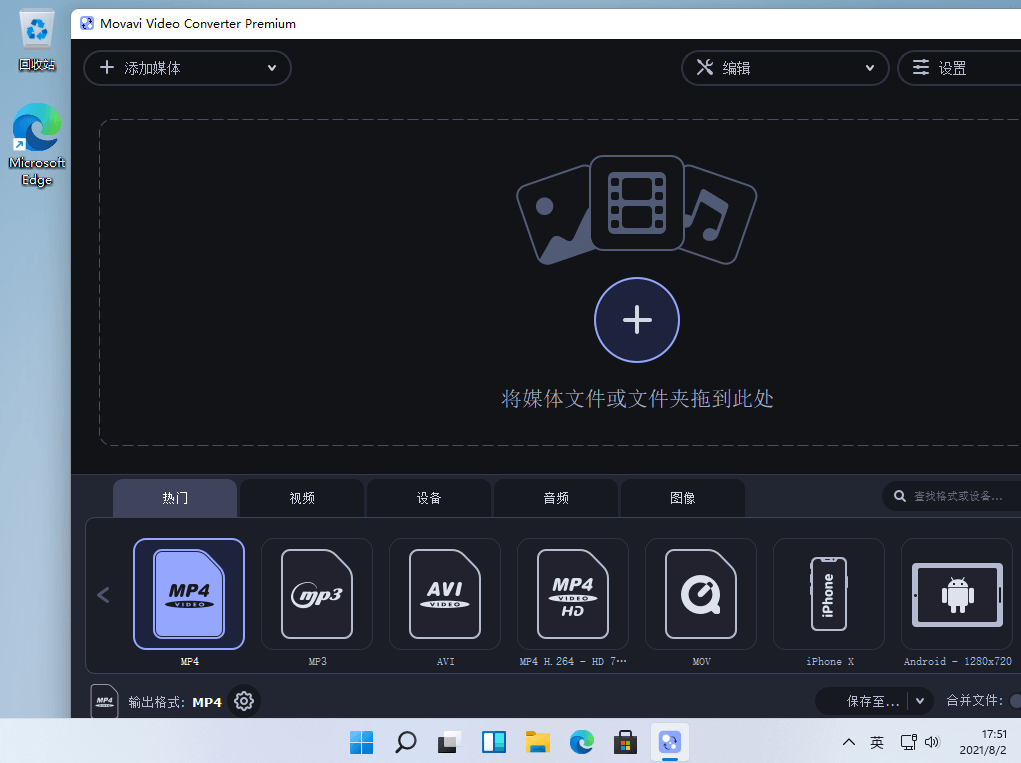Image resolution: width=1021 pixels, height=763 pixels.
Task: Expand the 保存至 dropdown arrow
Action: tap(920, 702)
